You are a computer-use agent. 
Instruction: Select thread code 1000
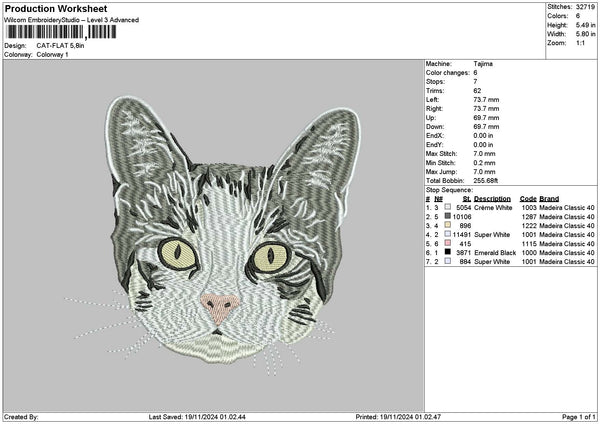529,253
